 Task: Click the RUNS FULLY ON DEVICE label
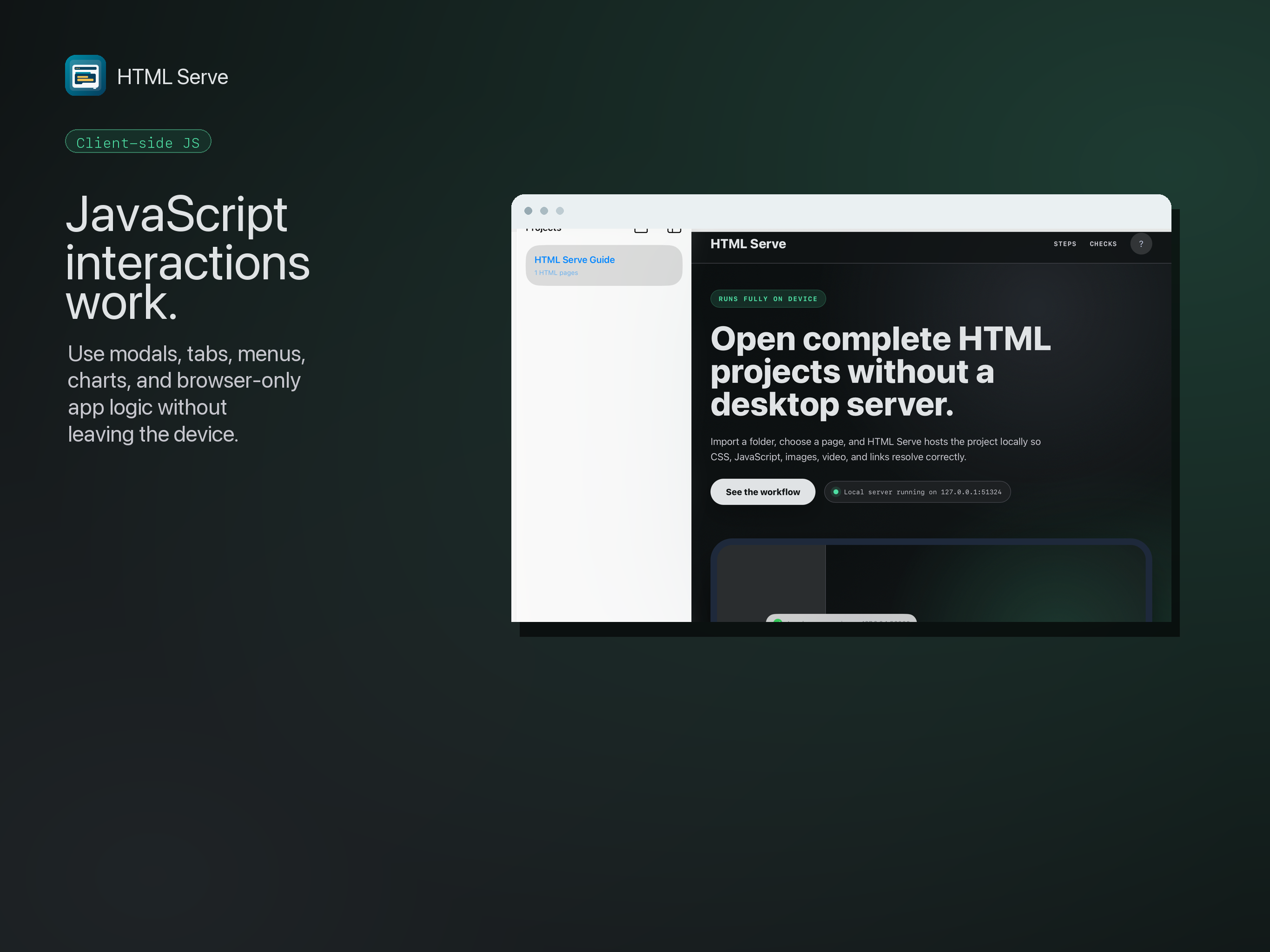pyautogui.click(x=767, y=299)
